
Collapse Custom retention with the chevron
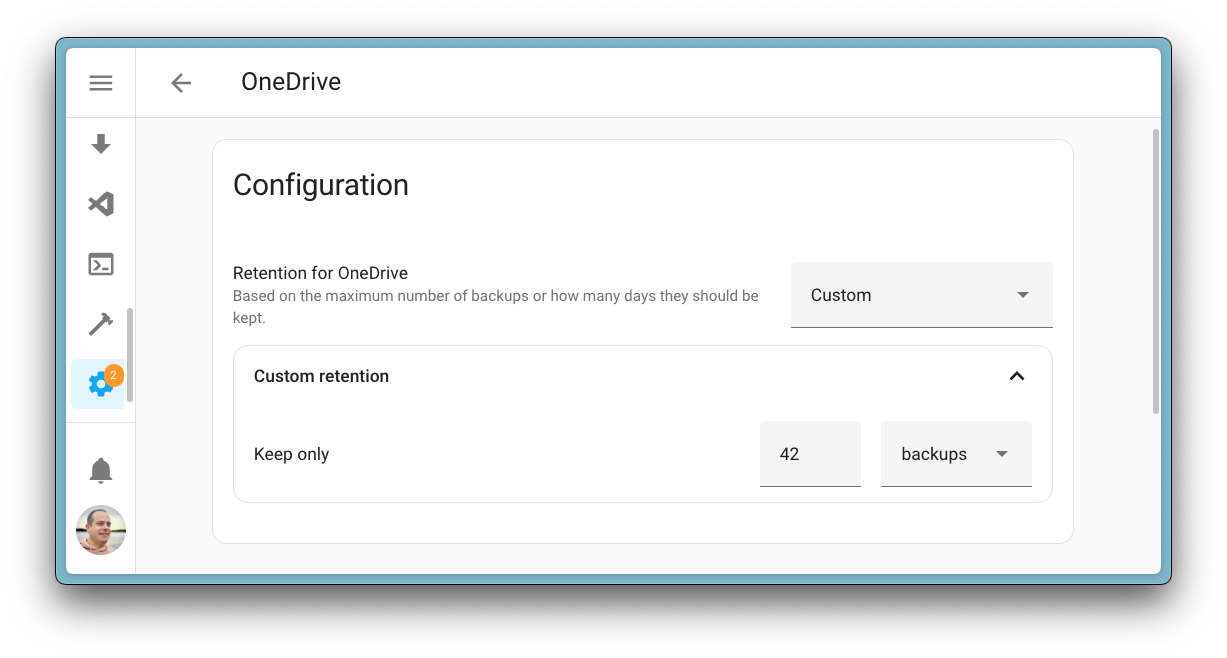1017,376
